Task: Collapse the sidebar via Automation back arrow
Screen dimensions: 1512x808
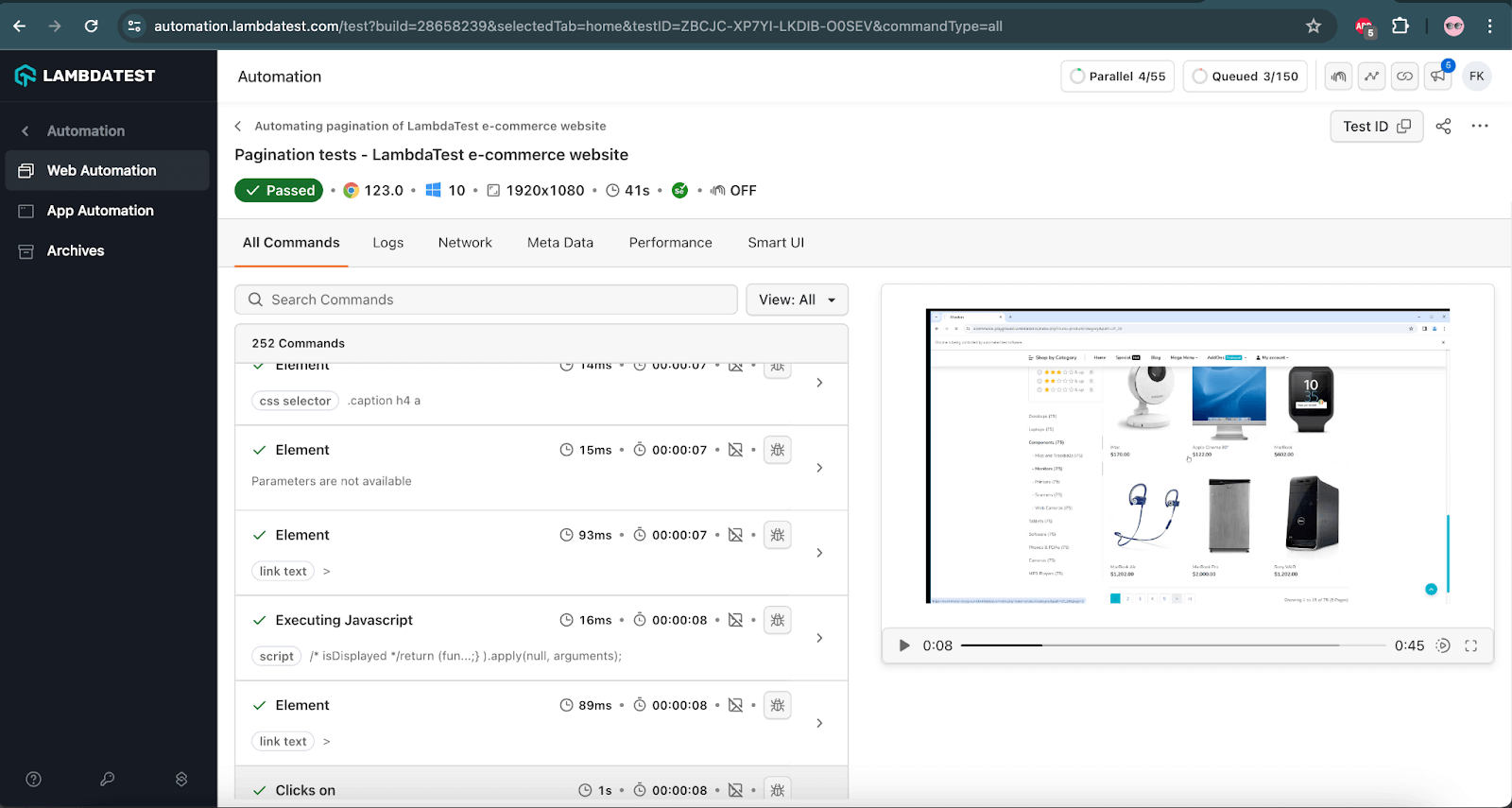Action: tap(26, 131)
